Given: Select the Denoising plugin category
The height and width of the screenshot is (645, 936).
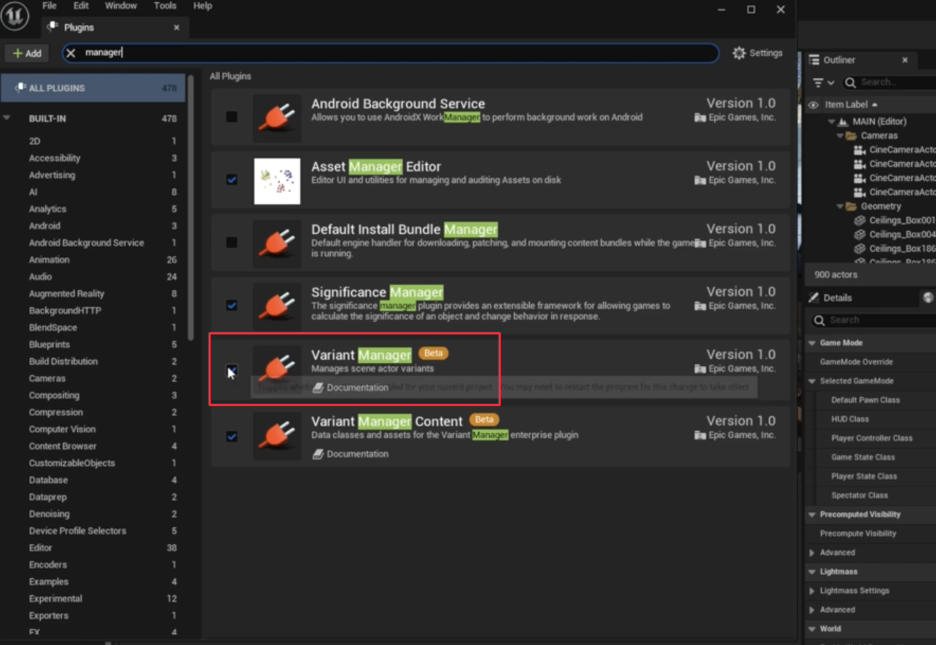Looking at the screenshot, I should pyautogui.click(x=49, y=514).
